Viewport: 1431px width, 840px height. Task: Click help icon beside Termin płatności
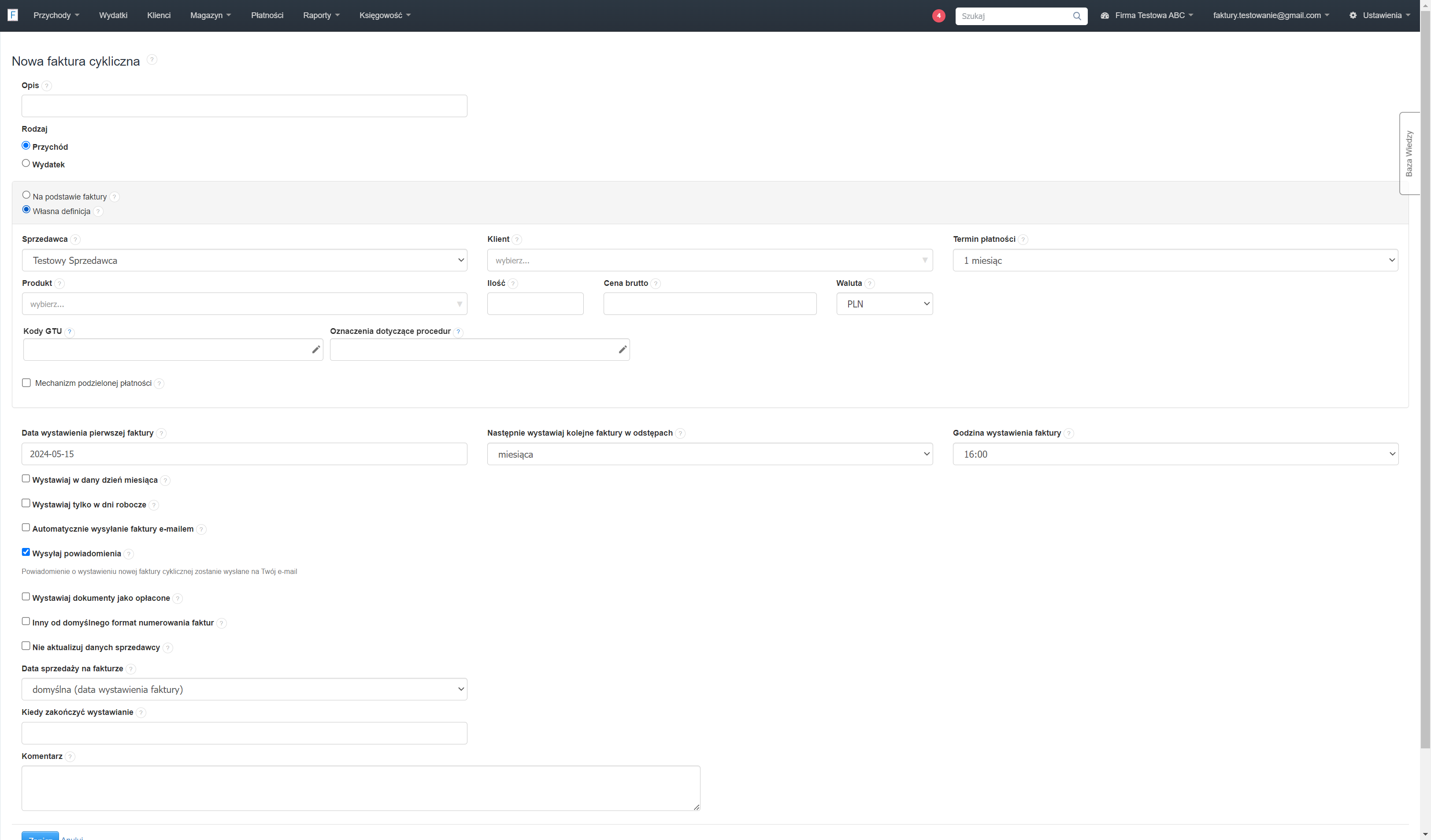[x=1023, y=240]
